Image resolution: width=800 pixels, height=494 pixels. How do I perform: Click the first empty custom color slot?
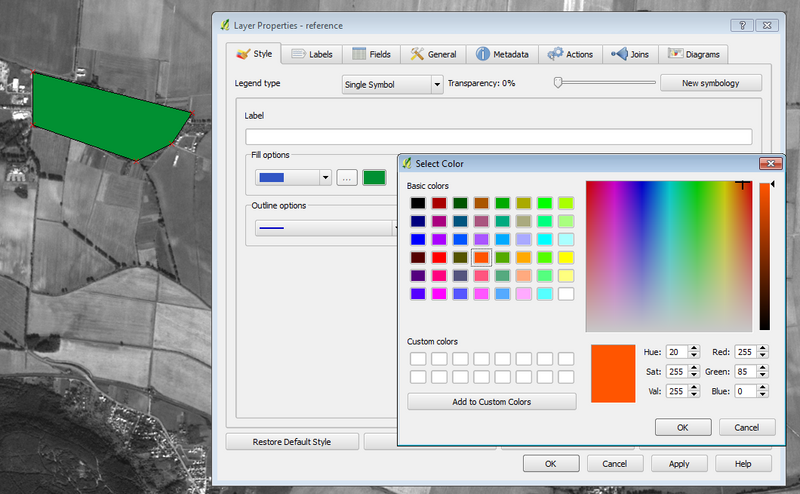[x=418, y=359]
